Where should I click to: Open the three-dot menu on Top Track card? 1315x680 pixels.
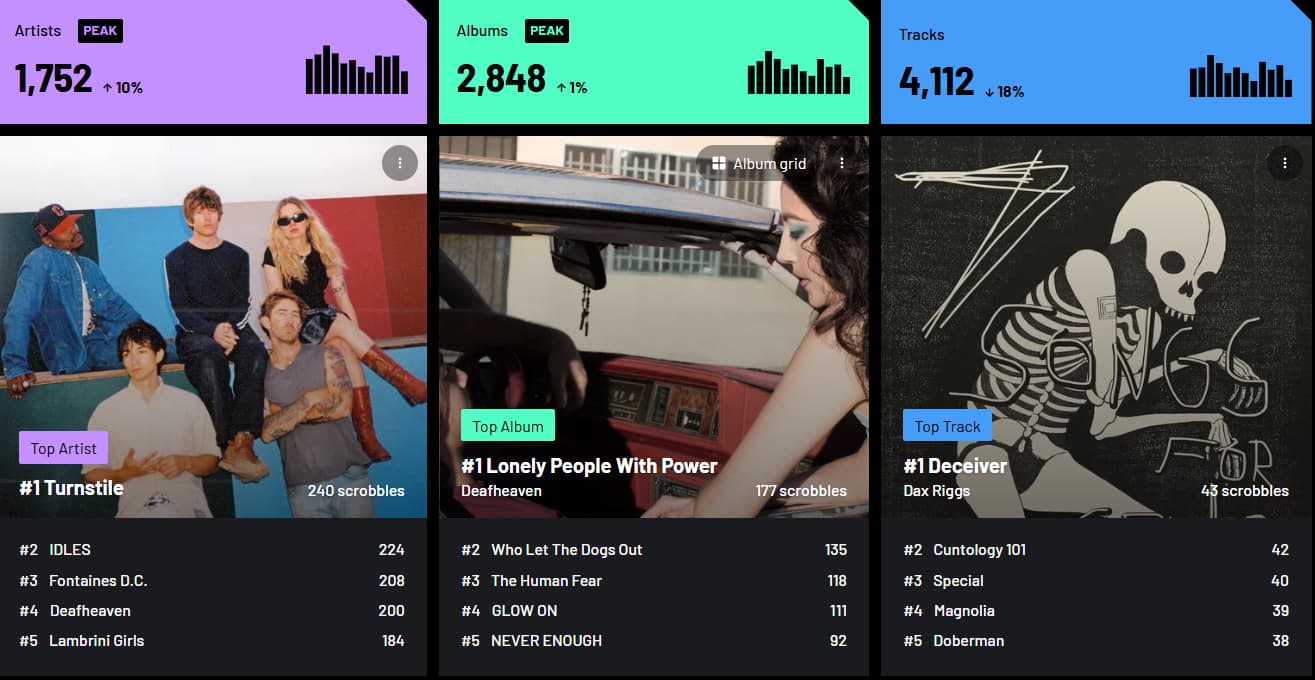pyautogui.click(x=1284, y=163)
